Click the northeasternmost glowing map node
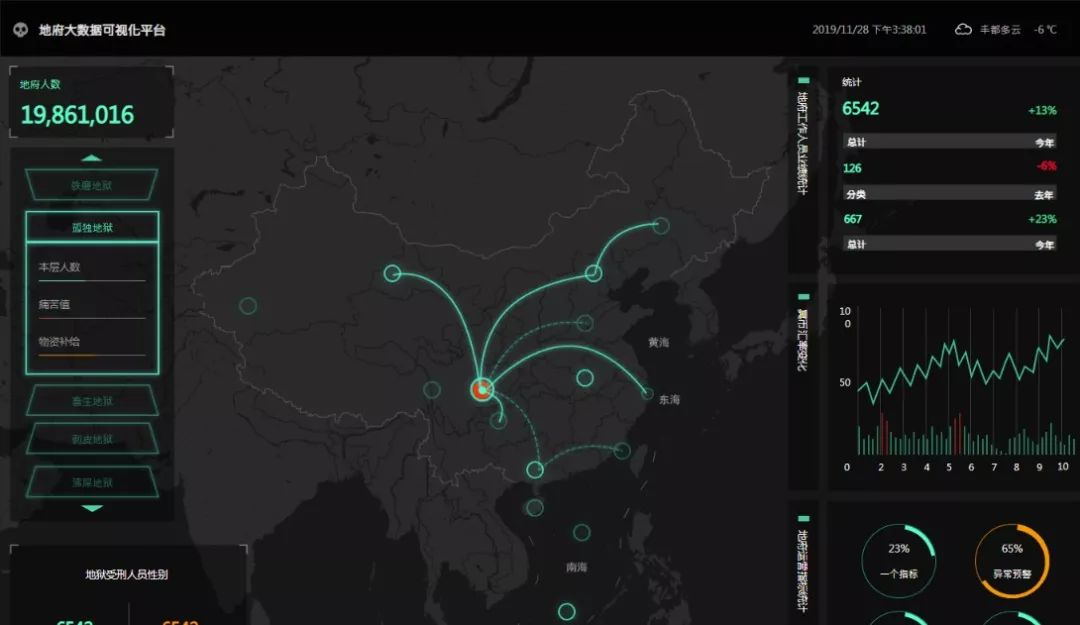Screen dimensions: 1080x625 (661, 225)
